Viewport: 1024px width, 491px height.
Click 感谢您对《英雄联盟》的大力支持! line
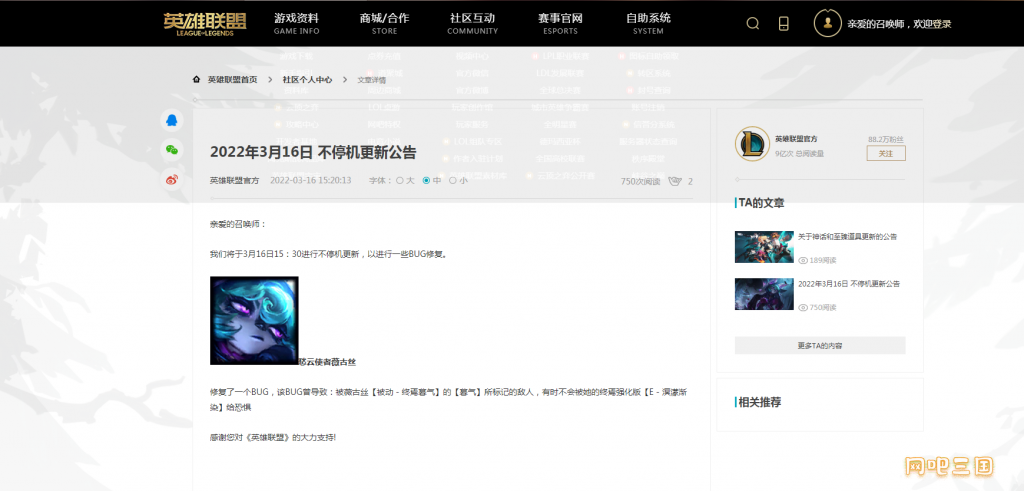pyautogui.click(x=272, y=437)
